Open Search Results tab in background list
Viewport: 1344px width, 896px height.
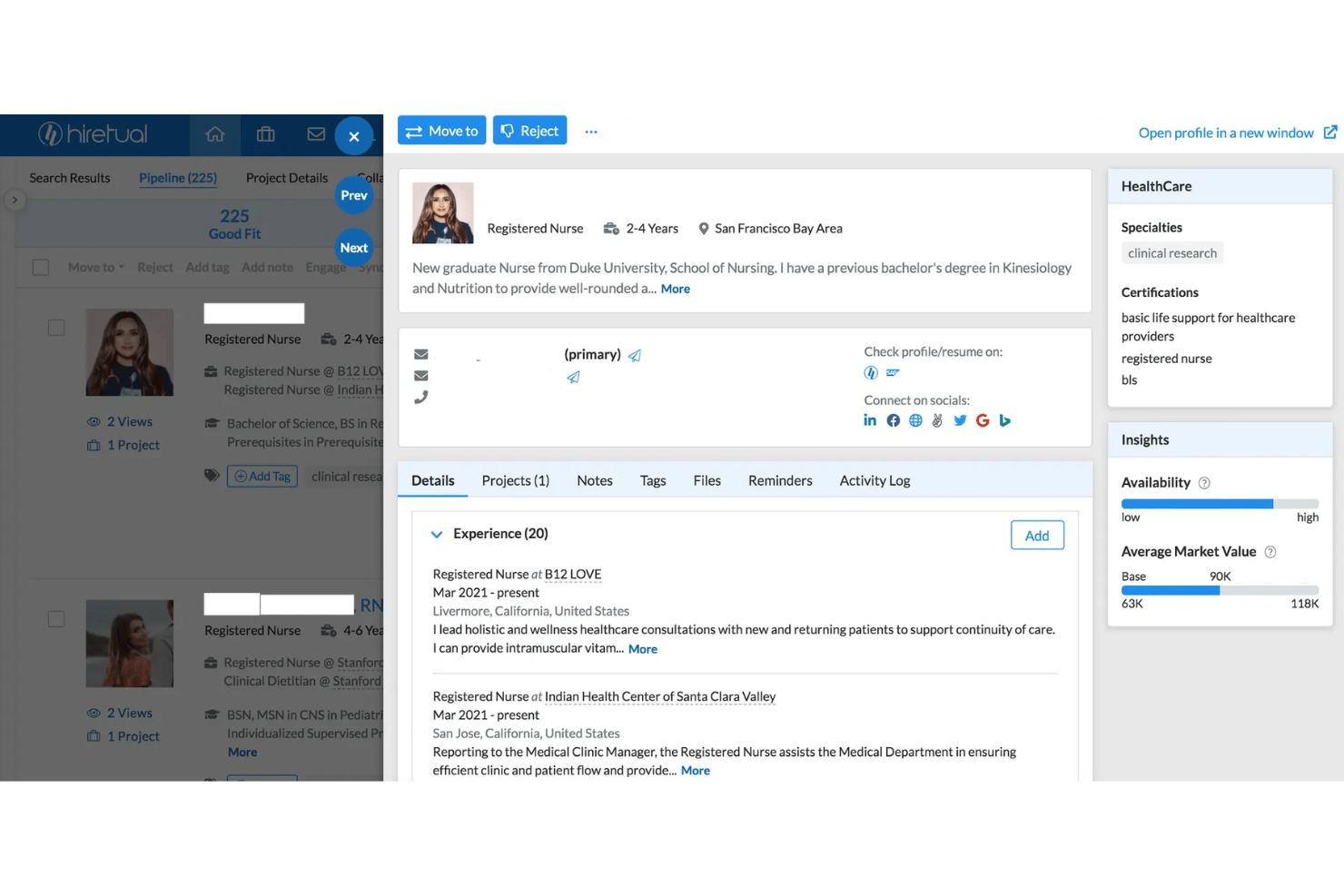pos(70,178)
